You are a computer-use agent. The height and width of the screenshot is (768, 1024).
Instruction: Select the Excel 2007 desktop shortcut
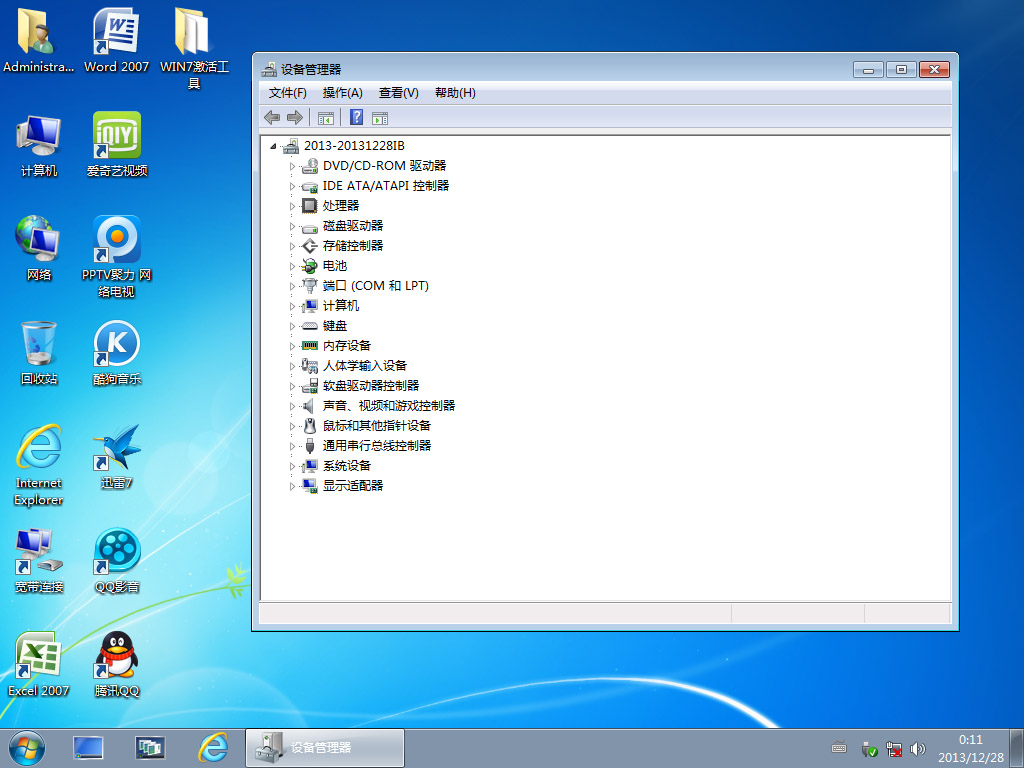click(x=39, y=664)
